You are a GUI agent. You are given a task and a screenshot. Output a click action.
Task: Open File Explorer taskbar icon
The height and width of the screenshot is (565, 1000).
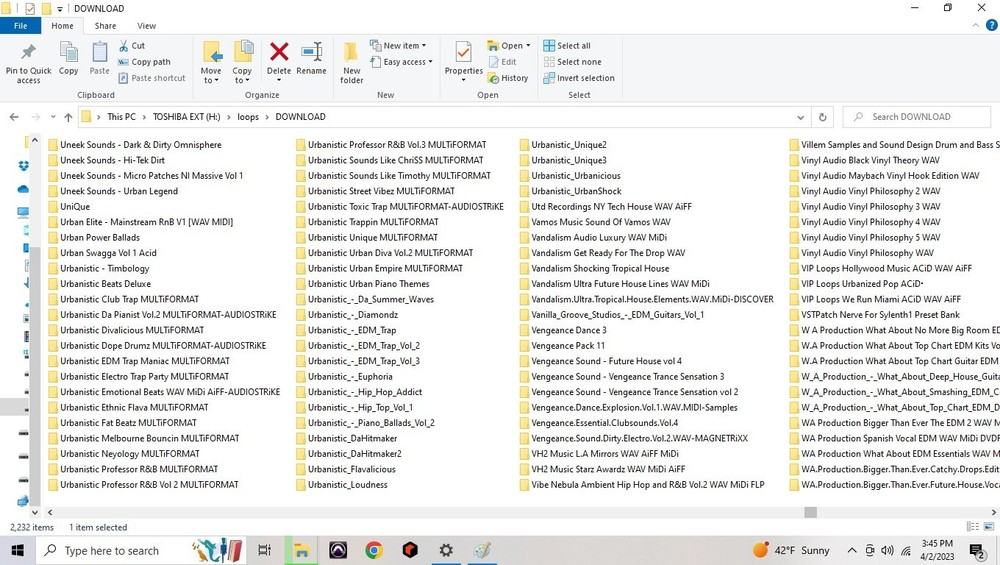point(301,550)
